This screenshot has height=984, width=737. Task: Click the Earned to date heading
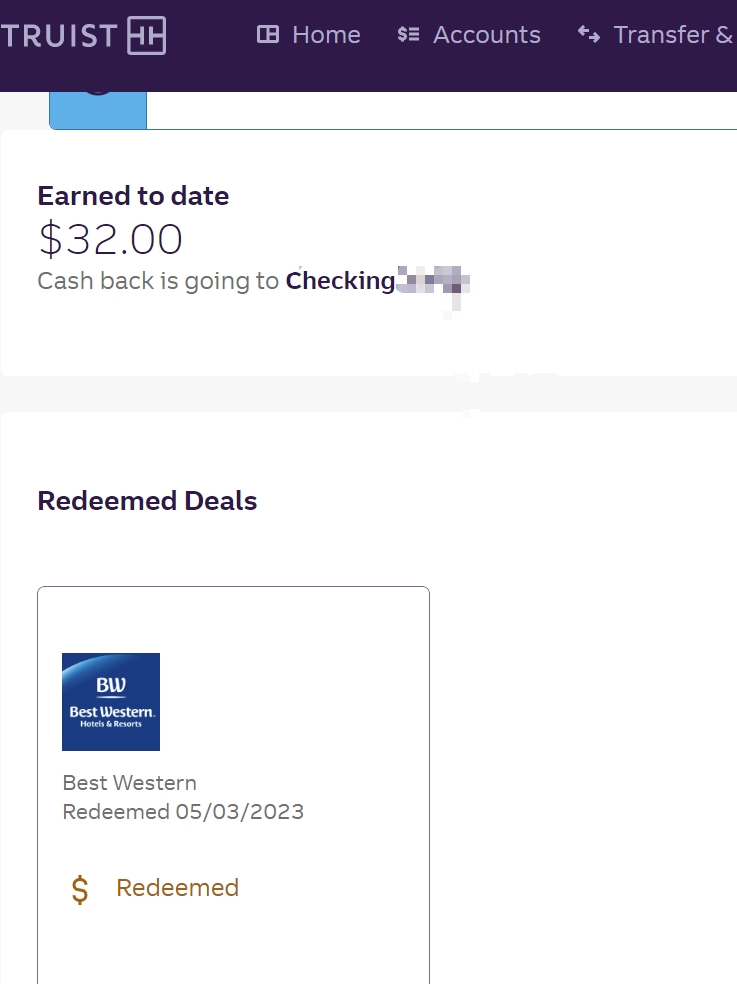(x=134, y=196)
